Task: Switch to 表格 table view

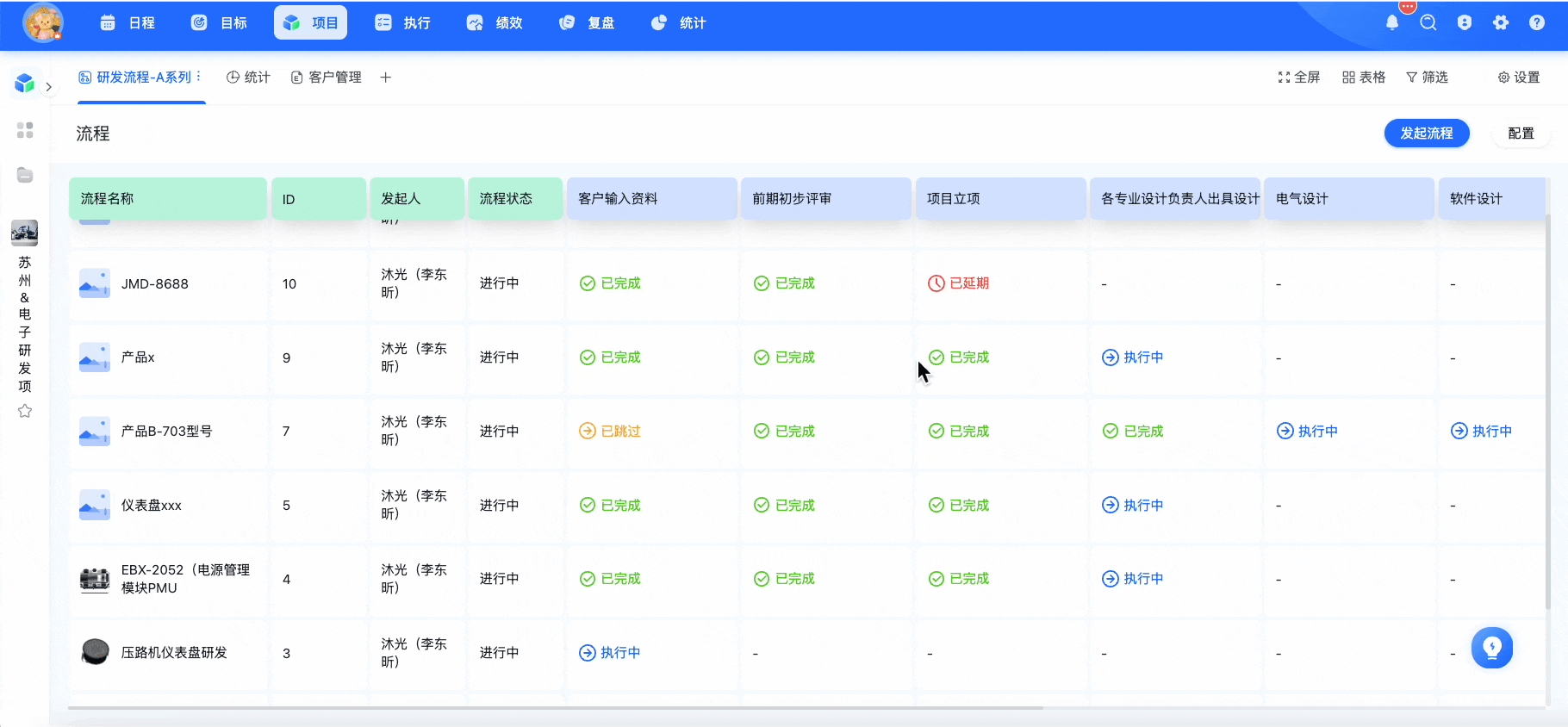Action: point(1364,78)
